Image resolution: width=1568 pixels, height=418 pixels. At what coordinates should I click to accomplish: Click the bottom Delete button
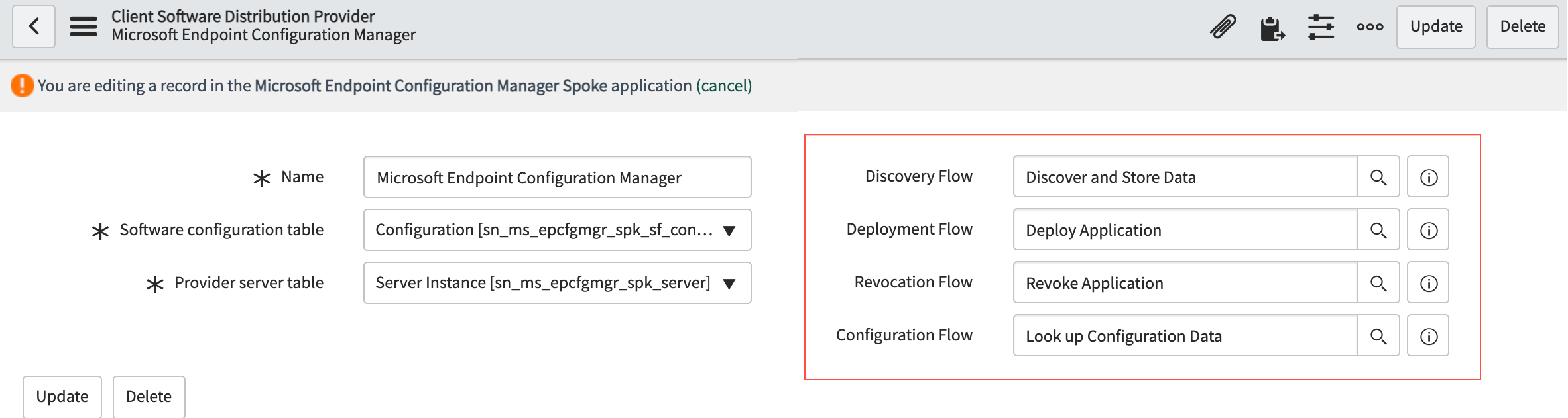[149, 396]
